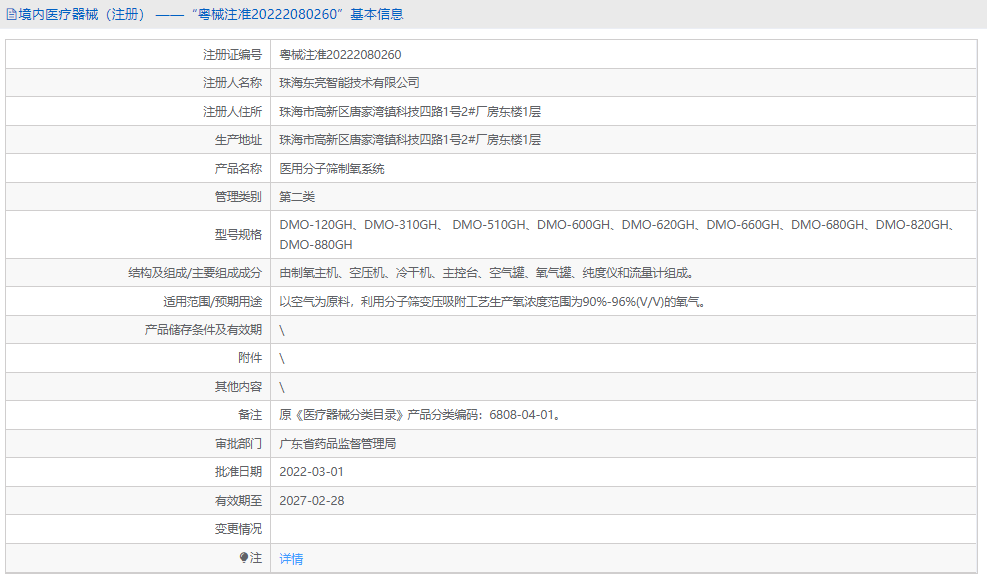The image size is (987, 580).
Task: Open the 详情 link
Action: pos(291,559)
